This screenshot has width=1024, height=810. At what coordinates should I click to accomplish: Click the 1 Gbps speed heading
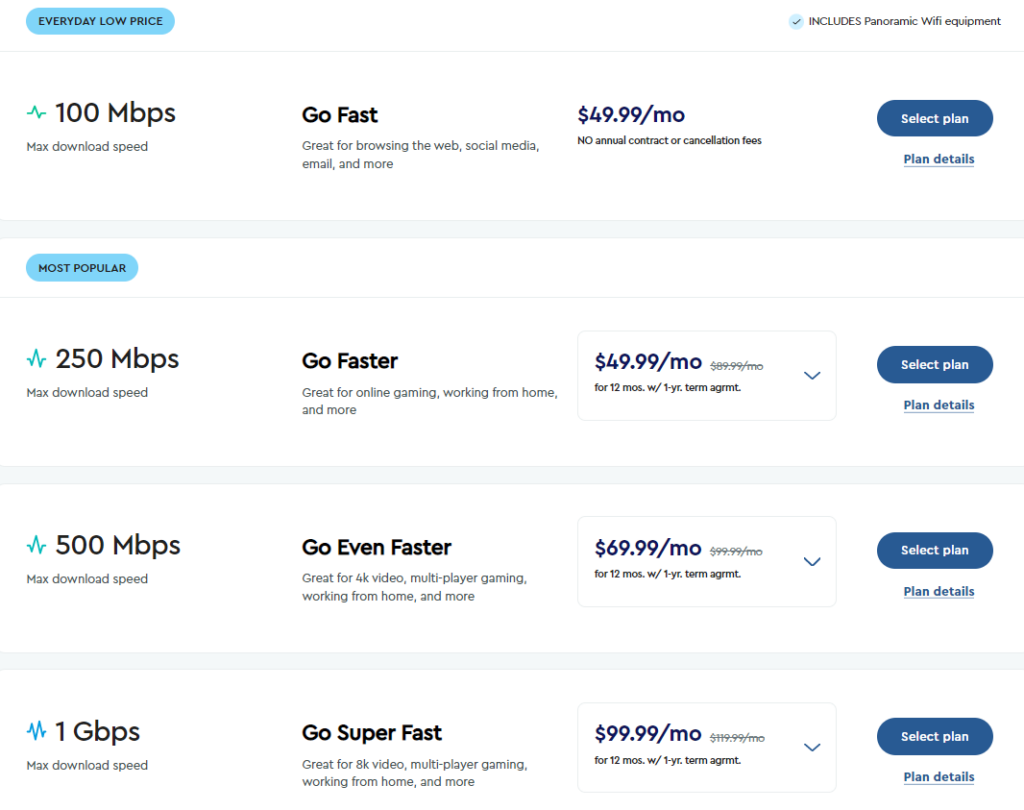point(97,732)
